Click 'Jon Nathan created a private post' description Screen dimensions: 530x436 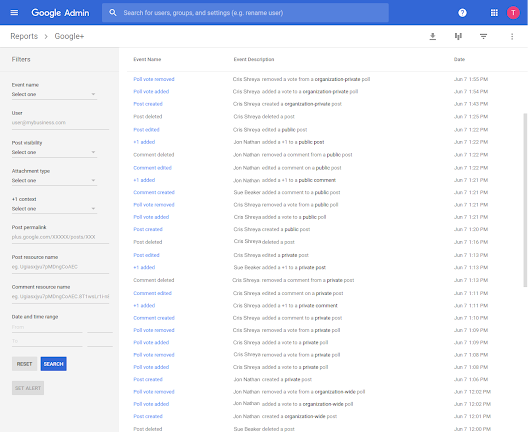point(272,380)
